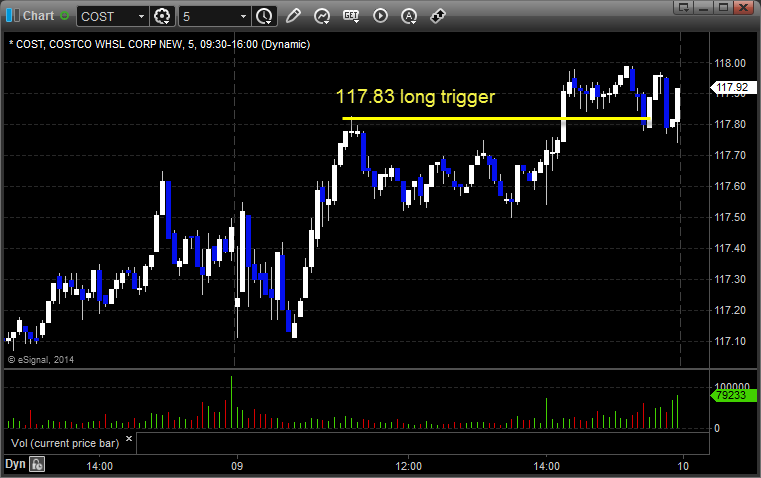The image size is (761, 478).
Task: Open the GET studies menu icon
Action: pos(351,16)
